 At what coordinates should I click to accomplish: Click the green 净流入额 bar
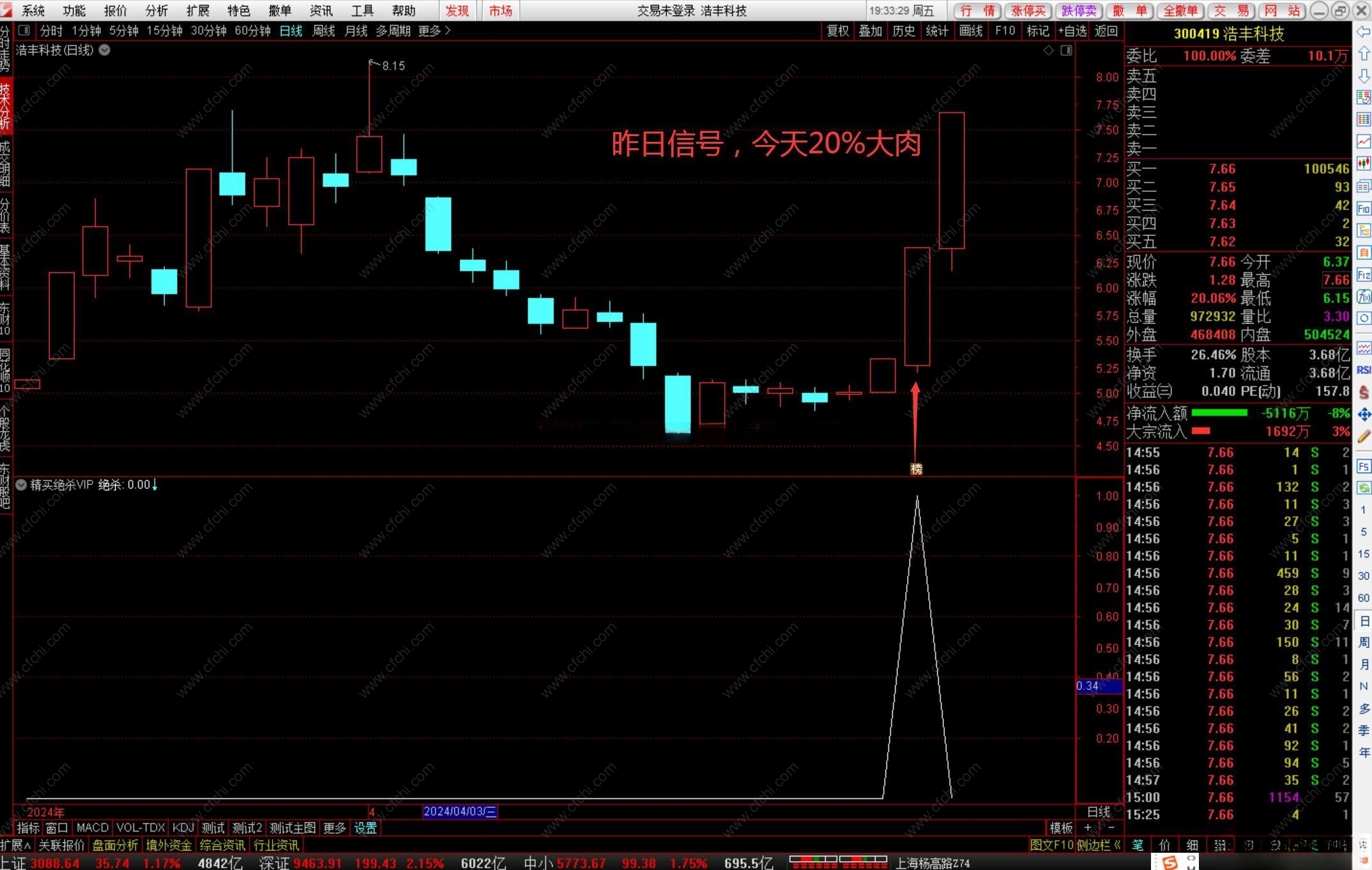1219,413
